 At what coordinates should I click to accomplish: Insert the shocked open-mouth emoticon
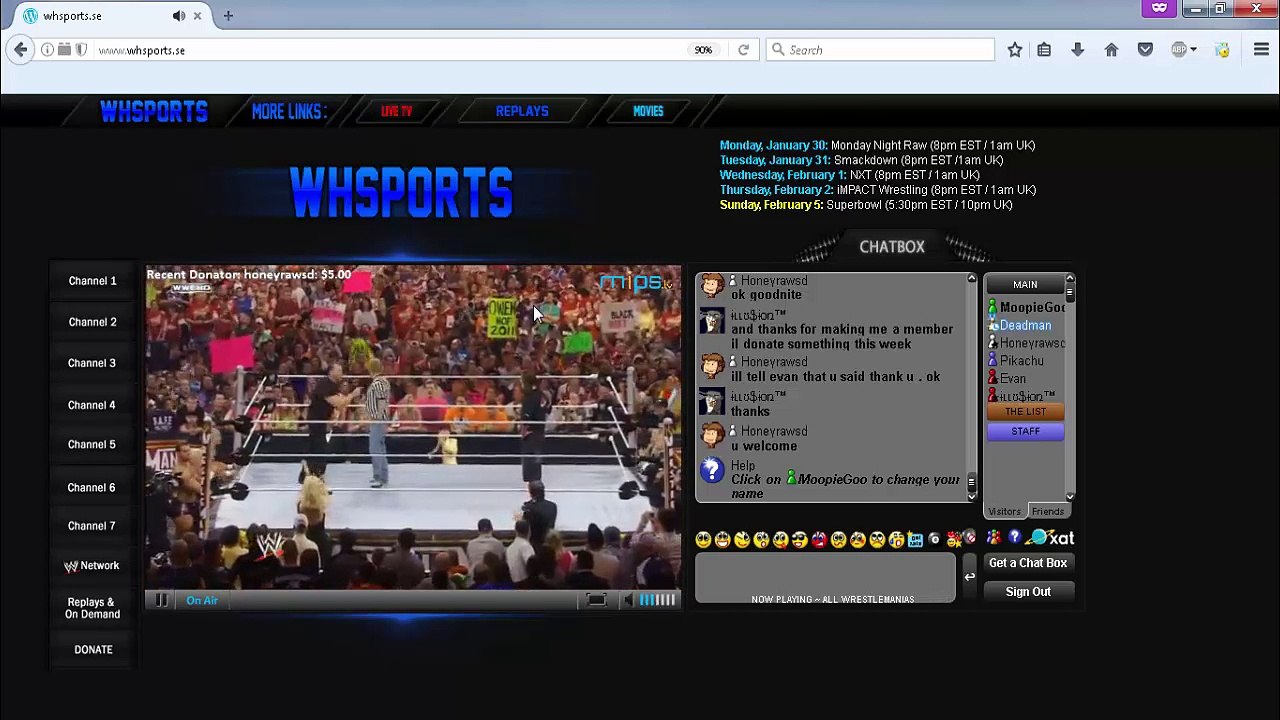(x=762, y=540)
